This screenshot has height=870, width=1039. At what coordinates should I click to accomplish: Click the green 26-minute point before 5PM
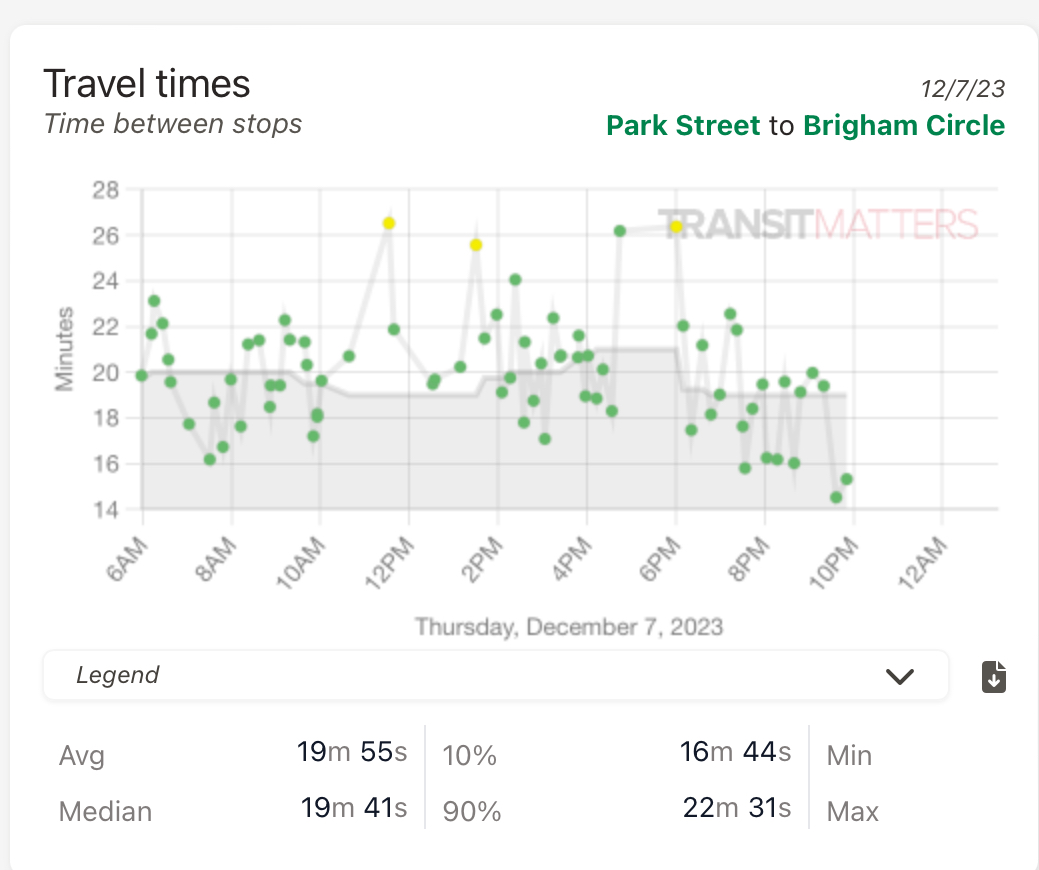[620, 231]
